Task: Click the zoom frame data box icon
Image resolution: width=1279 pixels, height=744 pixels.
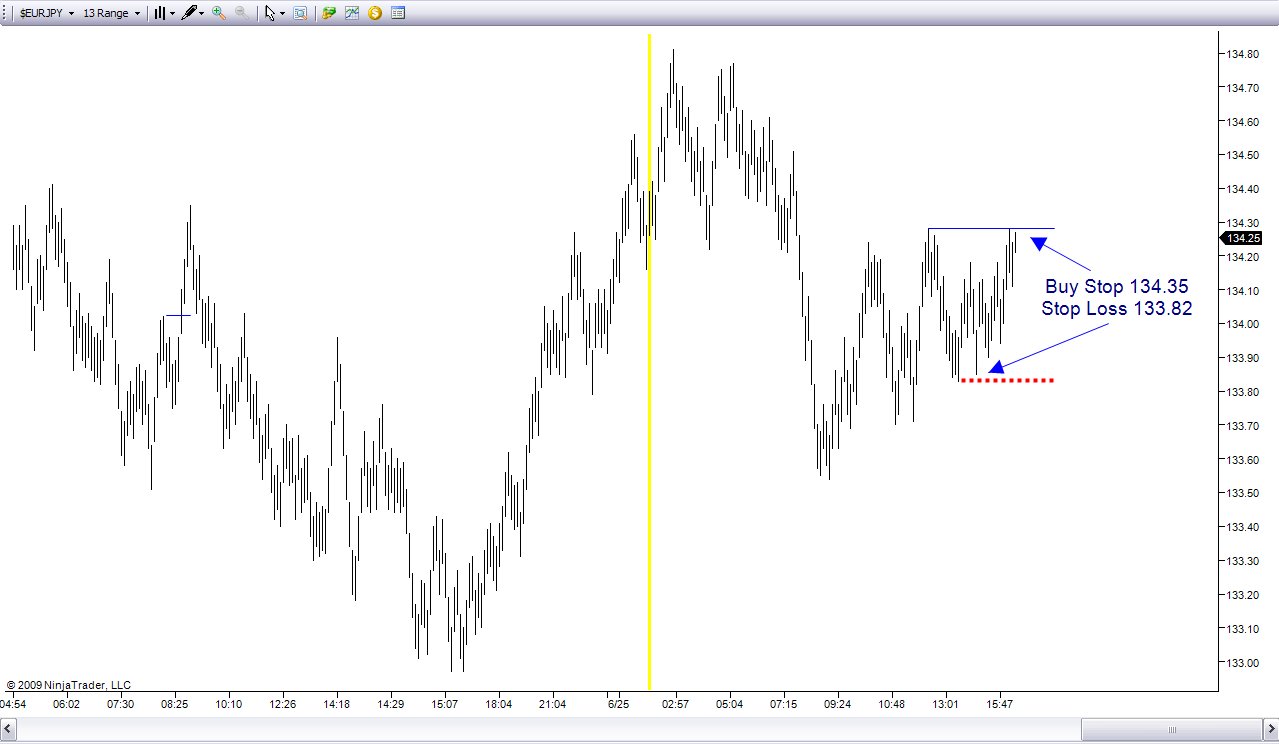Action: [x=300, y=13]
